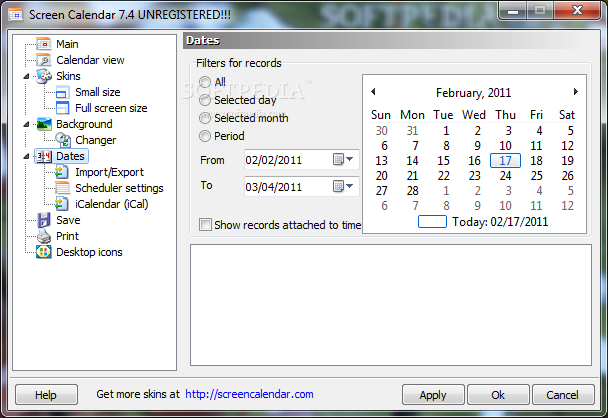608x418 pixels.
Task: Select the All radio button
Action: pyautogui.click(x=205, y=82)
